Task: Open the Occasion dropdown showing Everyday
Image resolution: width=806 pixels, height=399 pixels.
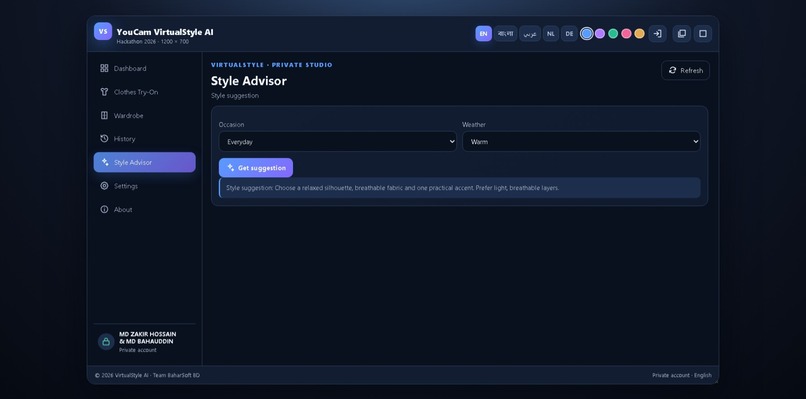Action: [x=338, y=141]
